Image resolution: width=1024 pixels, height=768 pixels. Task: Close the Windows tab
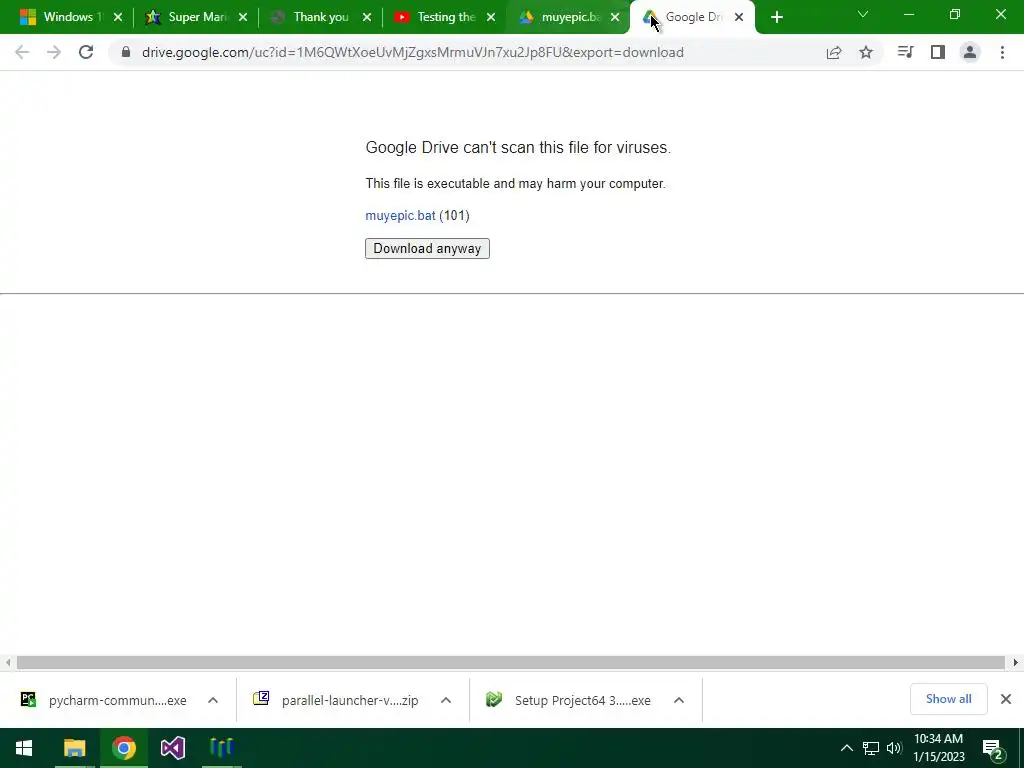pos(118,17)
